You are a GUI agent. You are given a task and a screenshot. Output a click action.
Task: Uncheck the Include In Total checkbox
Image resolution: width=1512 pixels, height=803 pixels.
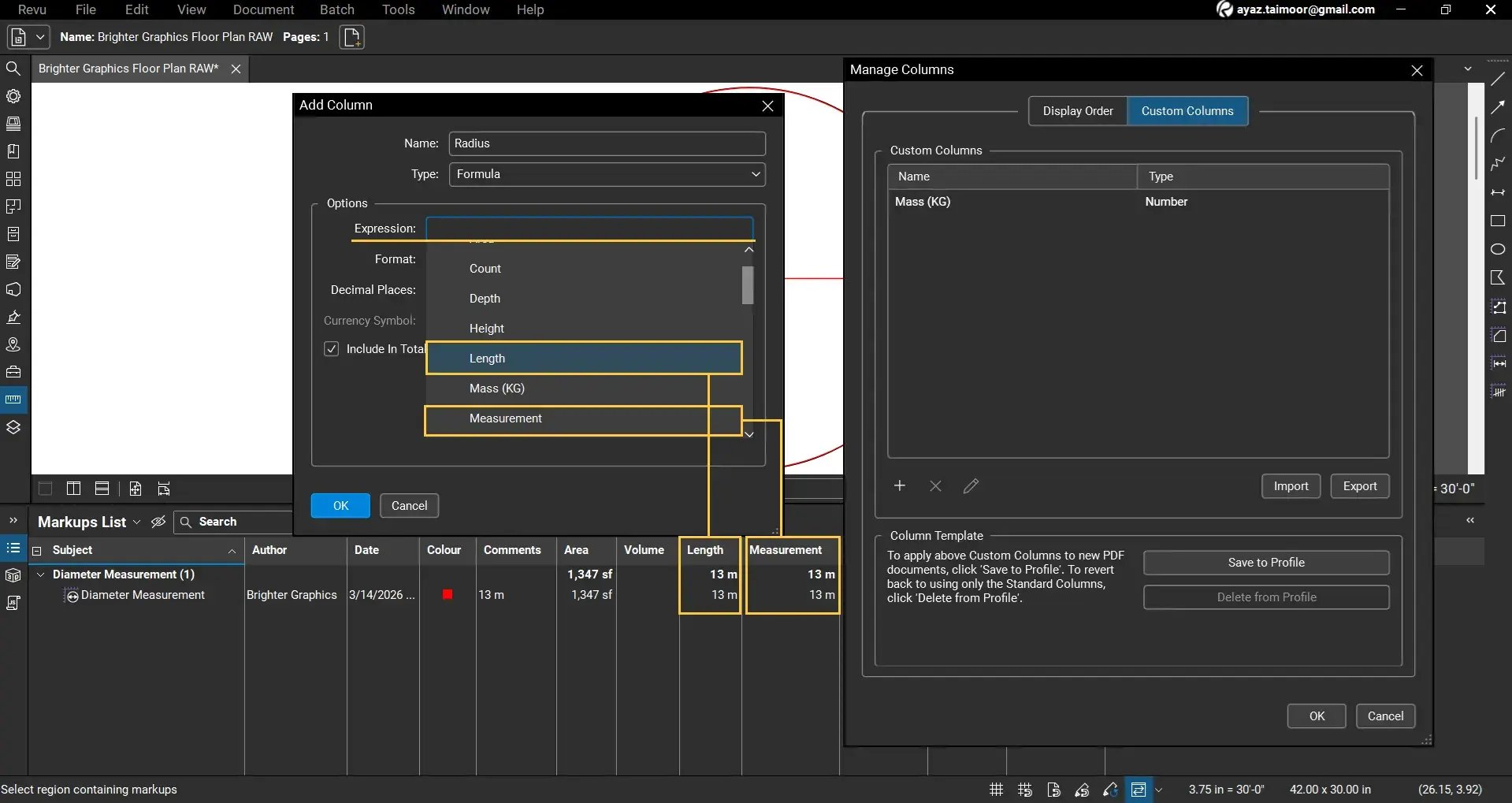(332, 349)
